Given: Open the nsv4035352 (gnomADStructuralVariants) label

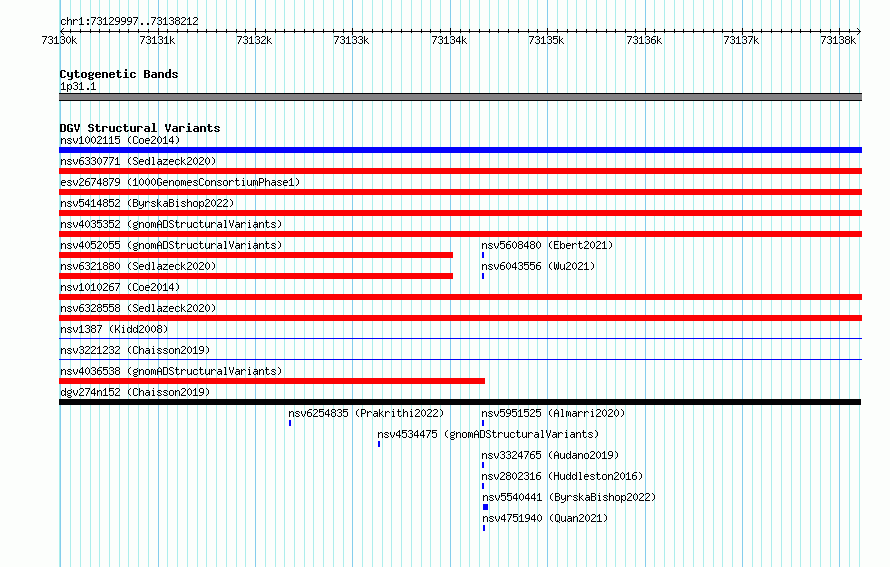Looking at the screenshot, I should click(x=171, y=224).
